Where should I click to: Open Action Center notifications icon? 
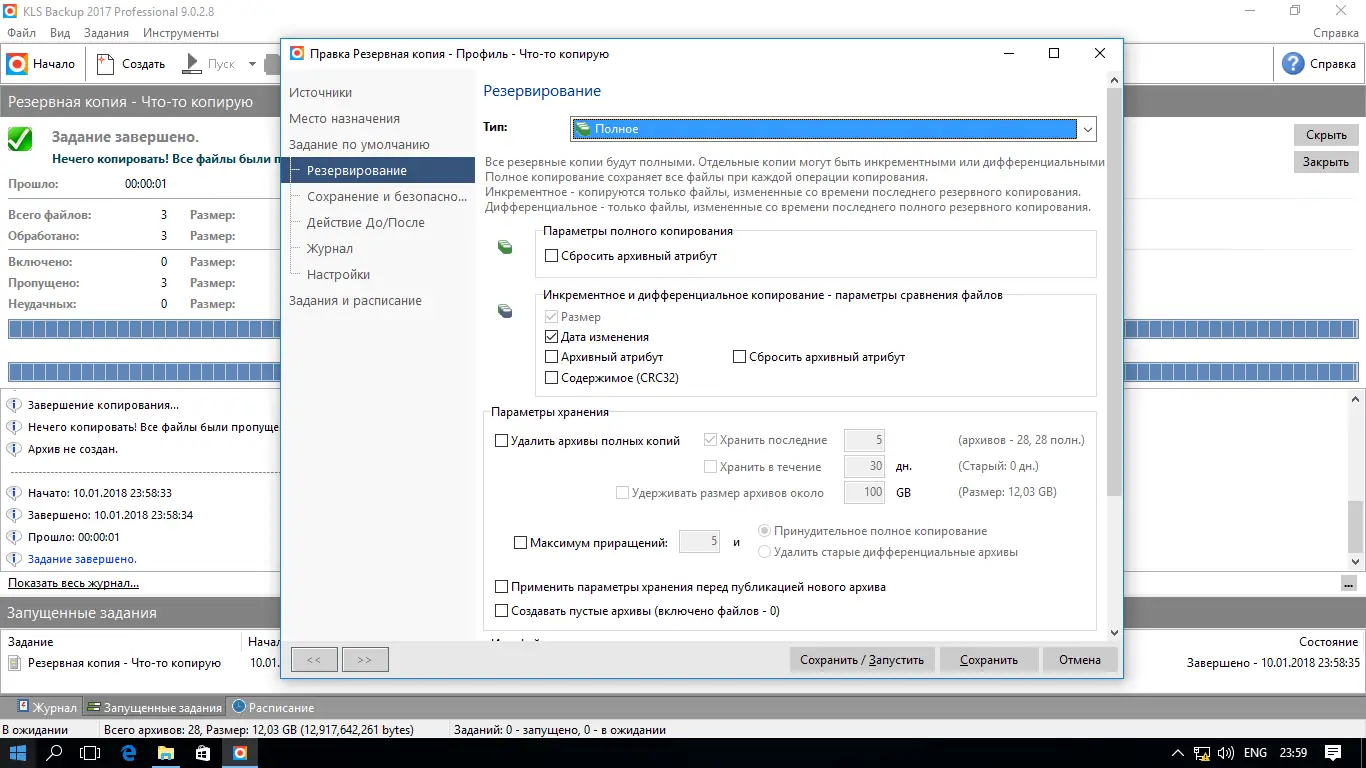click(x=1333, y=753)
